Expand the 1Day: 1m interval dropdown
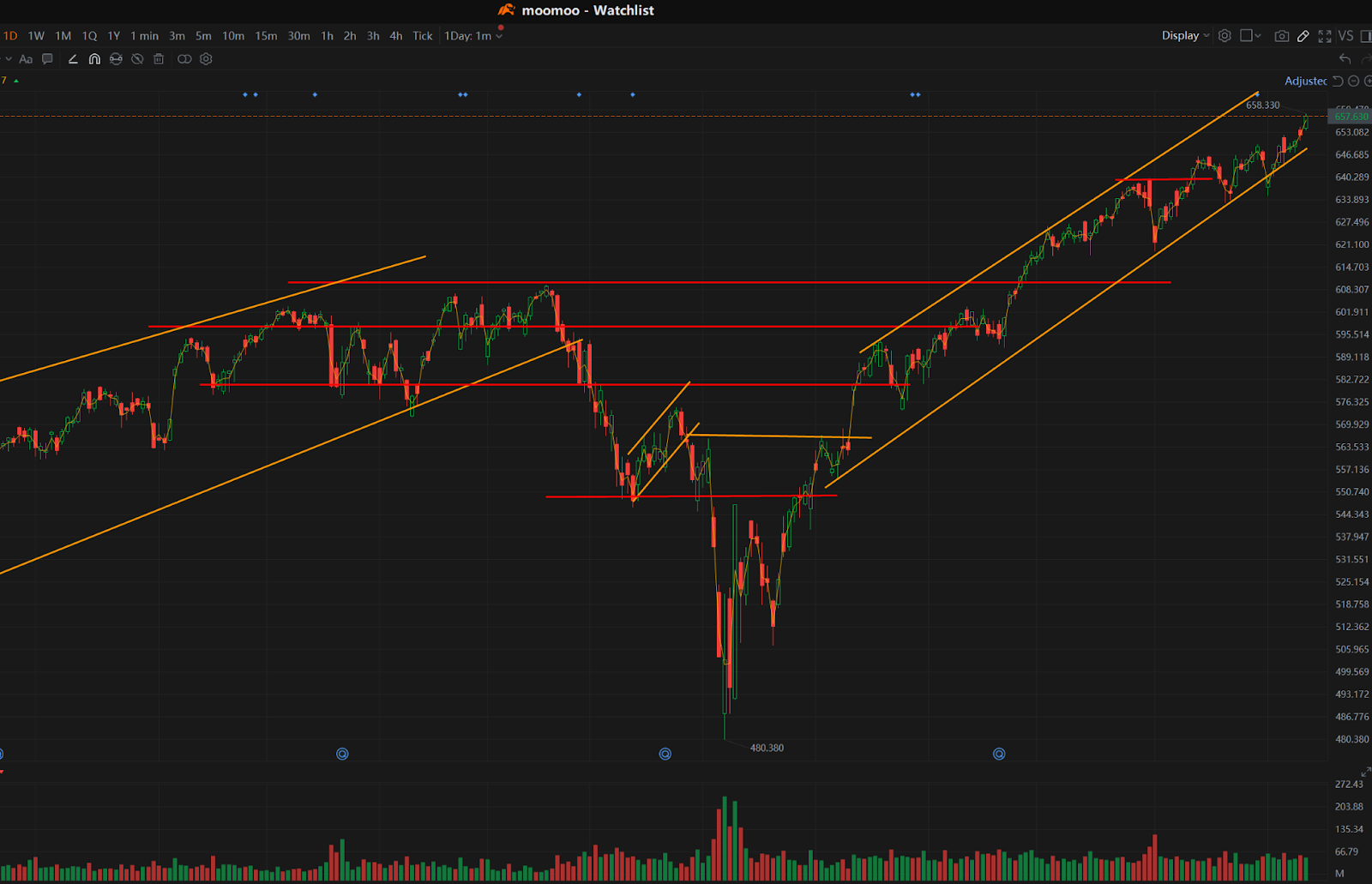The image size is (1372, 884). tap(470, 36)
